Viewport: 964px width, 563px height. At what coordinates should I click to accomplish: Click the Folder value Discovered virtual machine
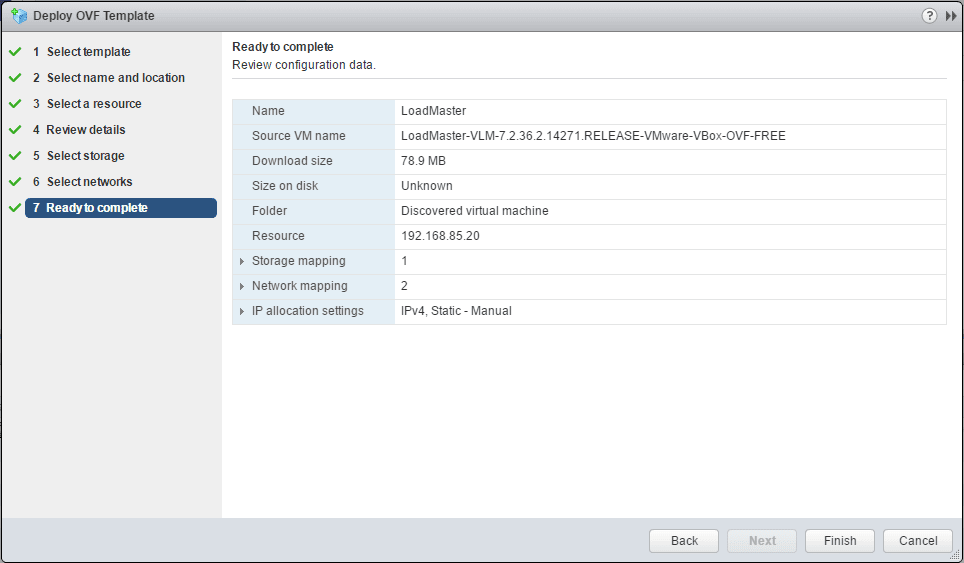pos(475,211)
